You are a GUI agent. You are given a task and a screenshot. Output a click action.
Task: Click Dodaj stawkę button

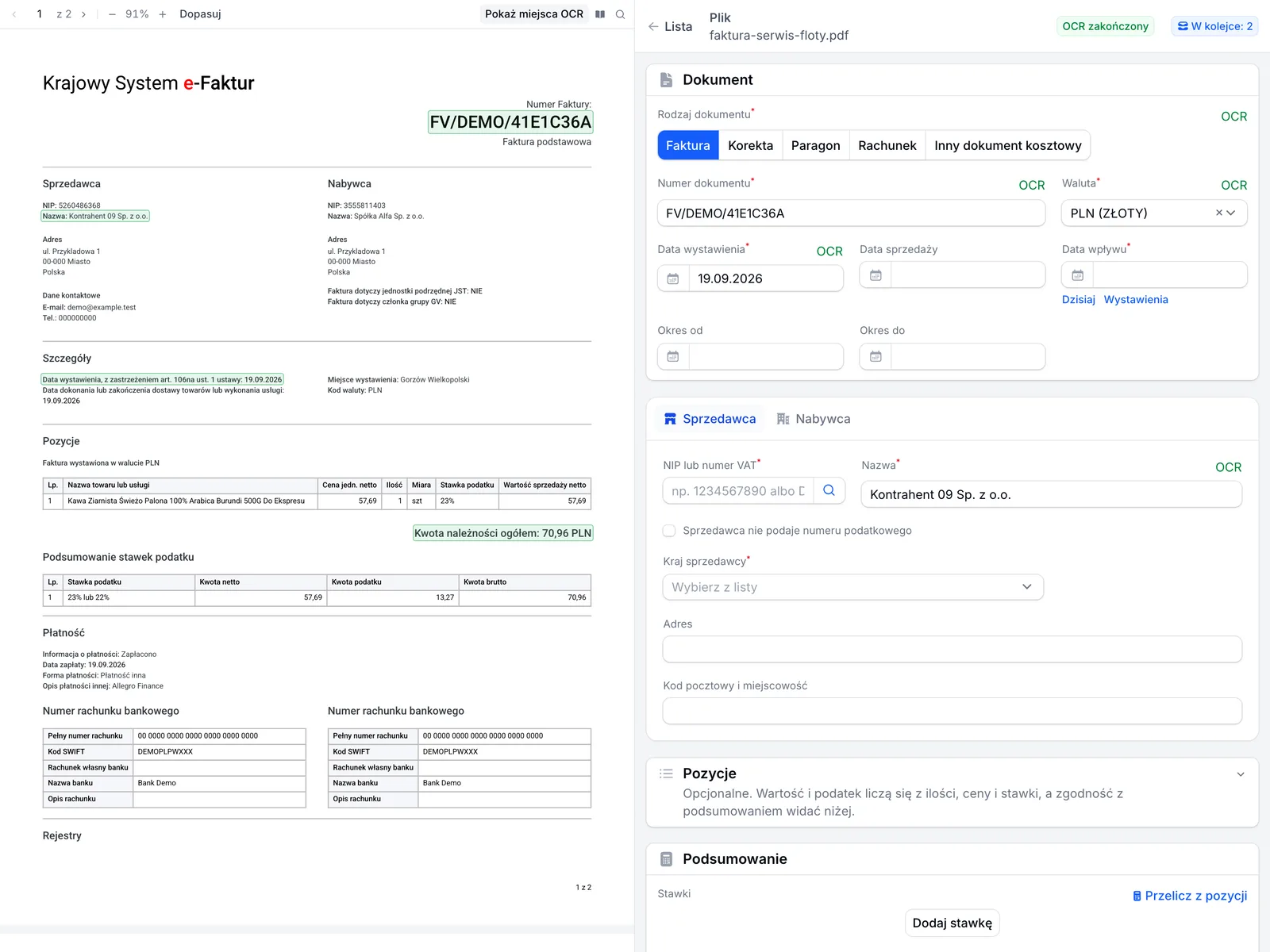(x=952, y=923)
